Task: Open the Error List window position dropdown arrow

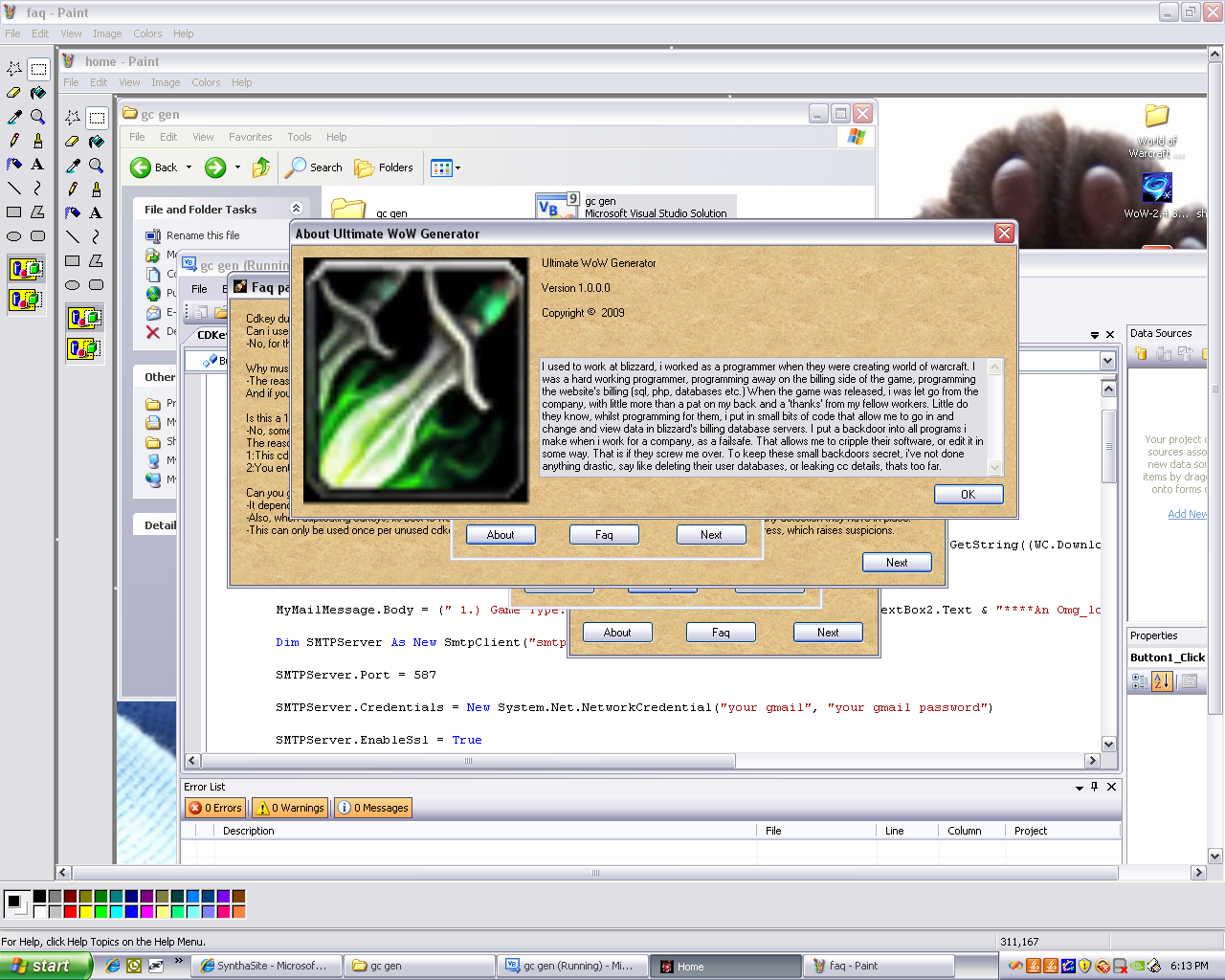Action: click(1080, 788)
